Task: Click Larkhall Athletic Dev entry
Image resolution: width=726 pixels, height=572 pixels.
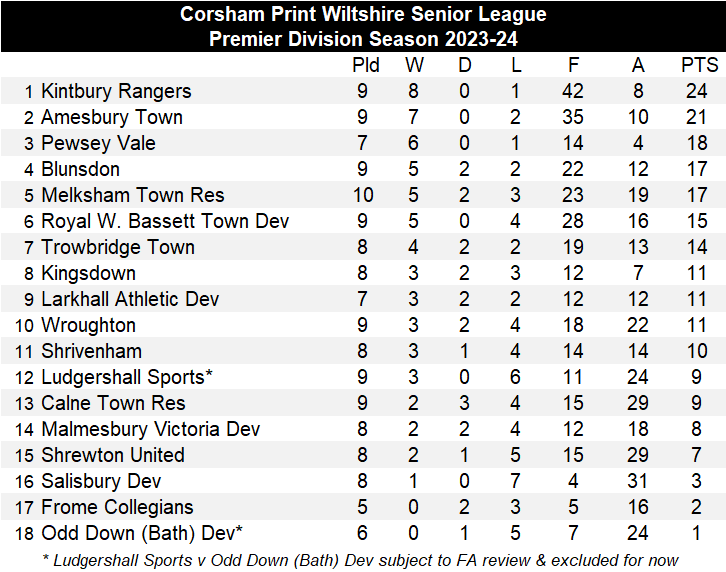Action: pos(130,299)
